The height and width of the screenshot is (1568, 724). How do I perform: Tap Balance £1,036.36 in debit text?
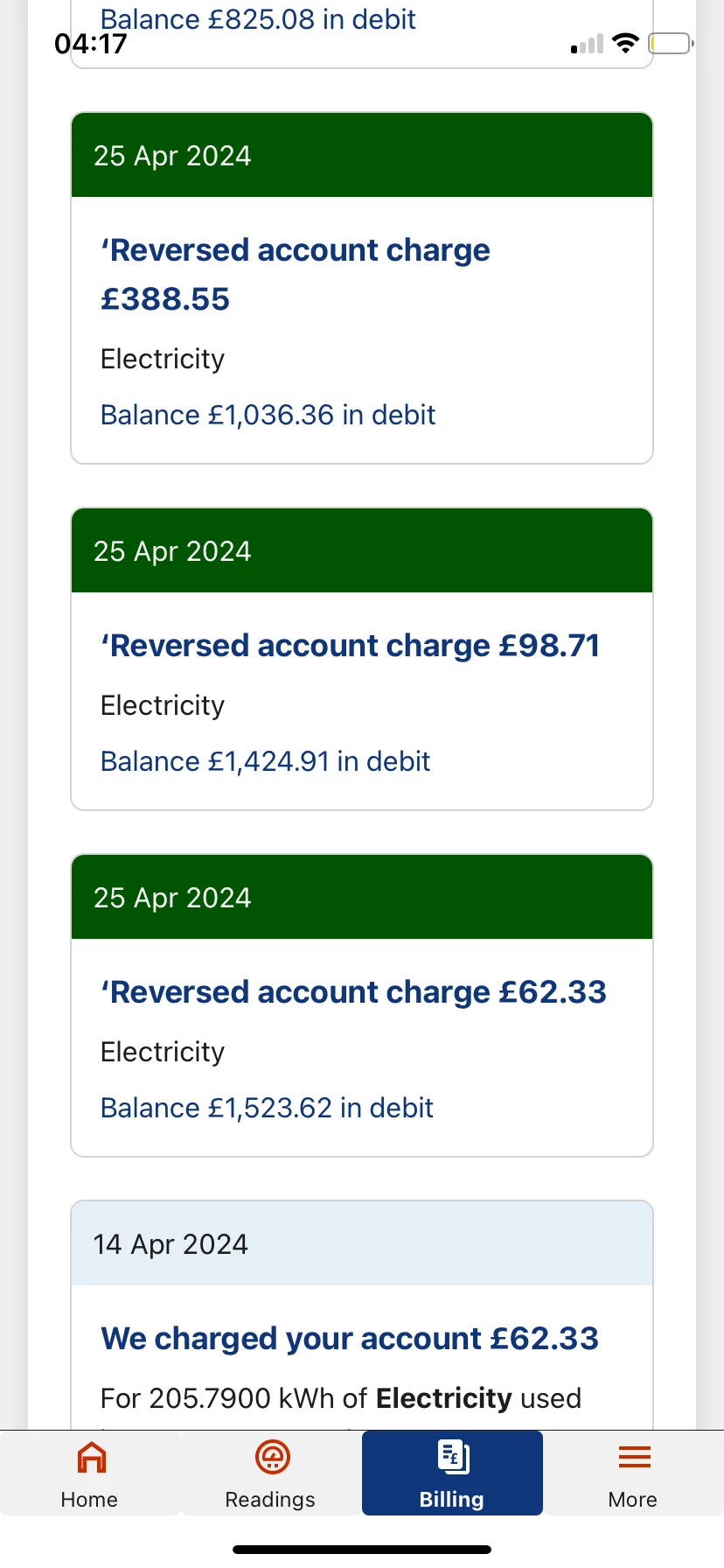(268, 415)
